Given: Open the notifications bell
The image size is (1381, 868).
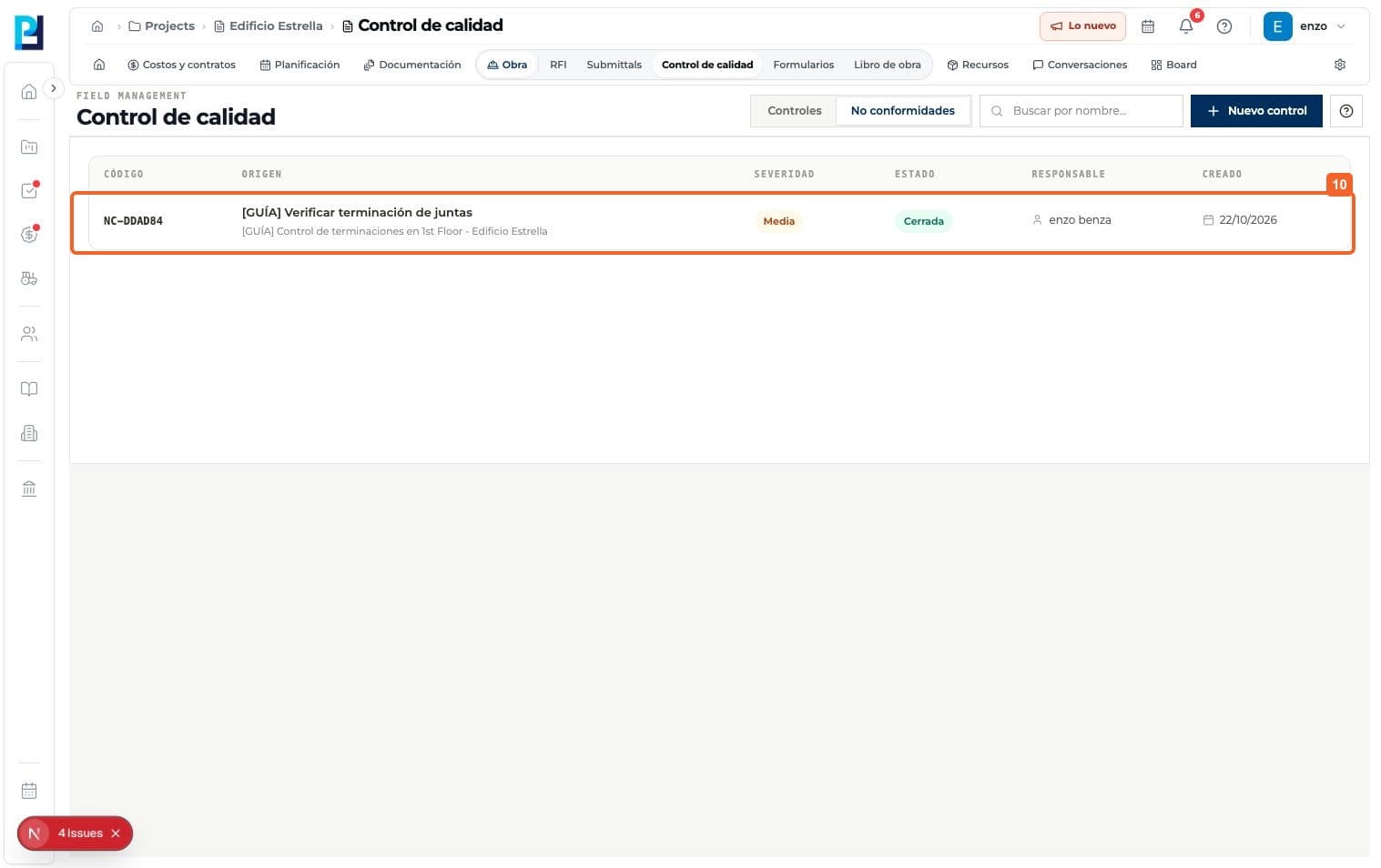Looking at the screenshot, I should pos(1186,26).
